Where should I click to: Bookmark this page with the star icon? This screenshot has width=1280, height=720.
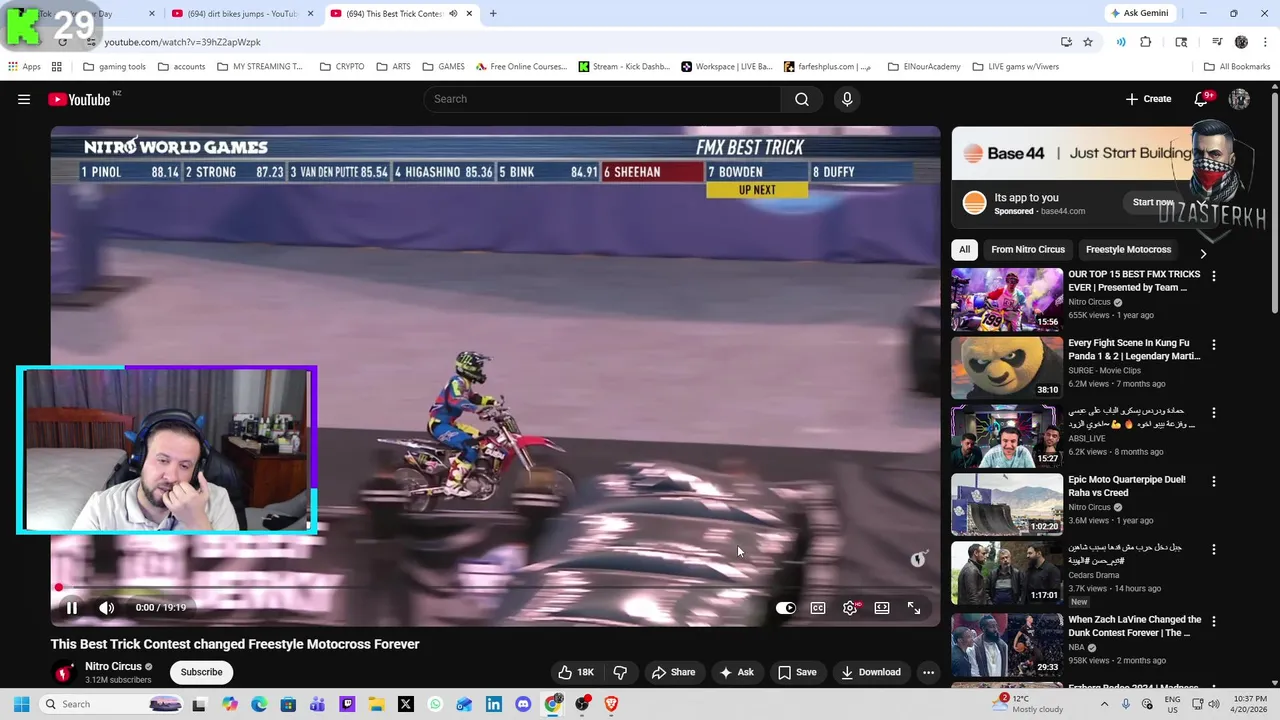tap(1088, 42)
